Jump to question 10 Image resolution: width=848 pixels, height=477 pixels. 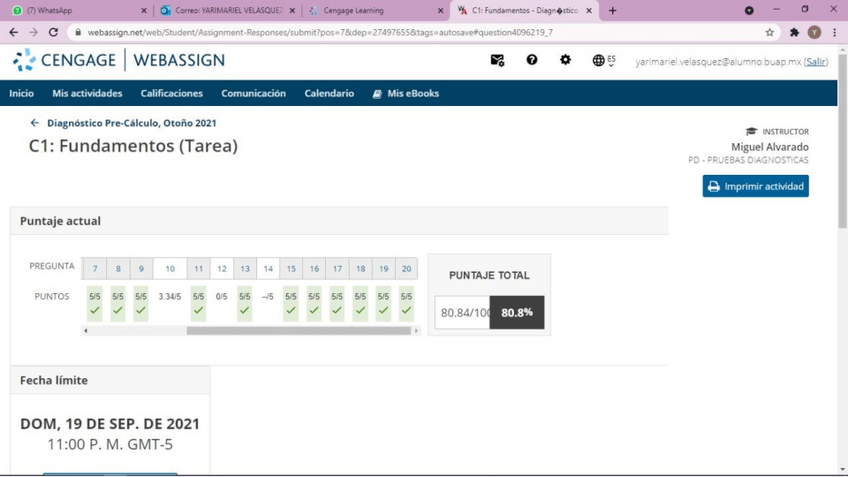(x=170, y=269)
